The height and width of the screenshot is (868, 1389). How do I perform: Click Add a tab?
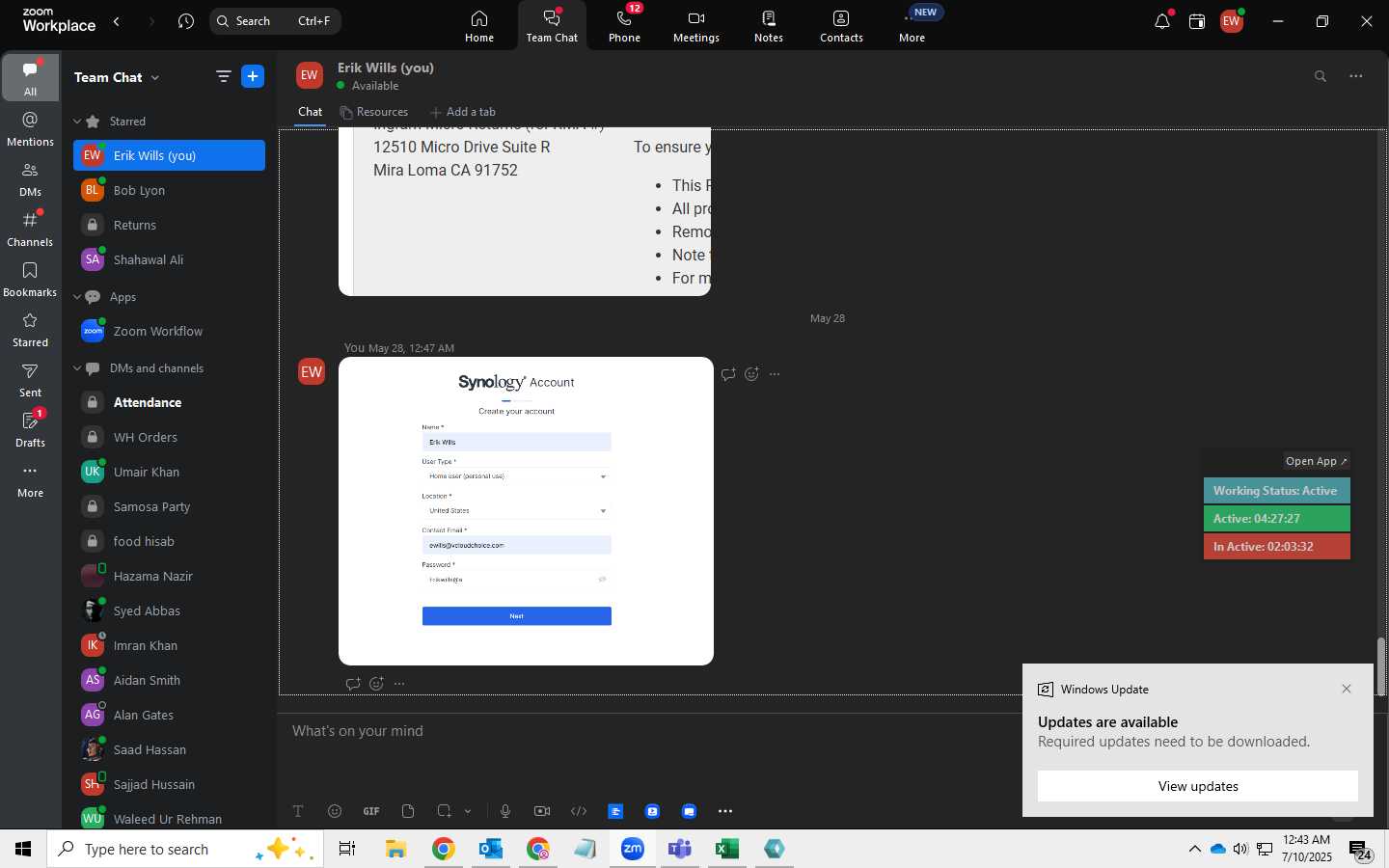(462, 112)
